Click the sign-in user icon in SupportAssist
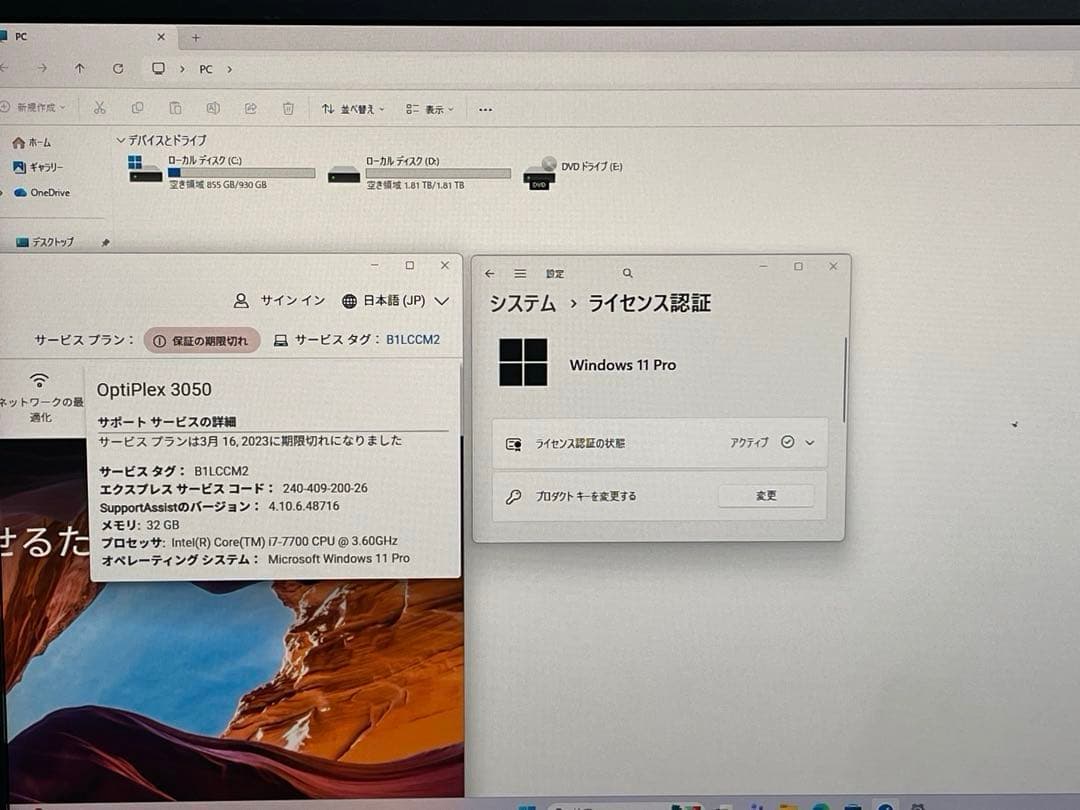The height and width of the screenshot is (810, 1080). tap(241, 301)
